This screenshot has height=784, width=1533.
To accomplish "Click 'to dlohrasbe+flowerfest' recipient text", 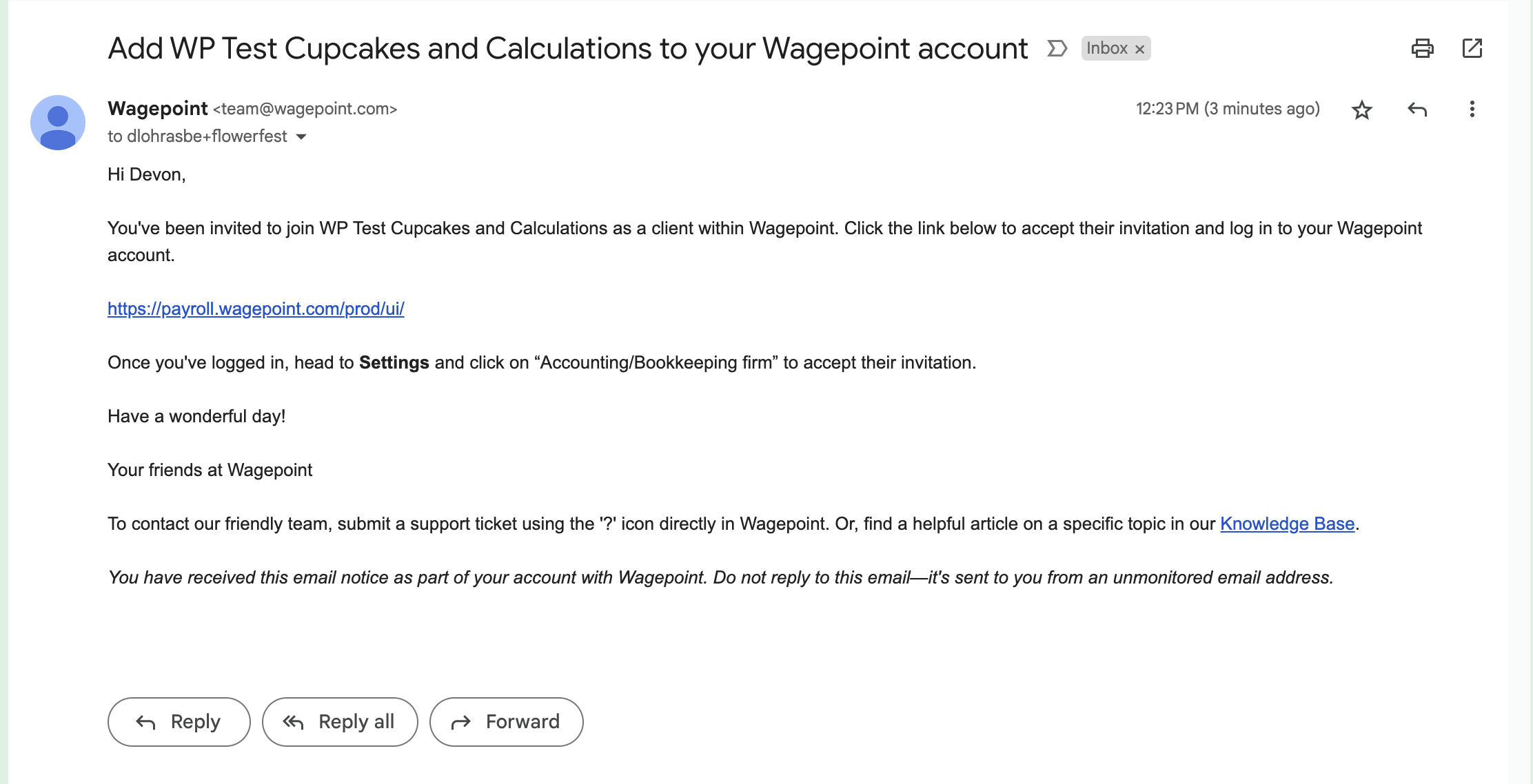I will pyautogui.click(x=197, y=136).
